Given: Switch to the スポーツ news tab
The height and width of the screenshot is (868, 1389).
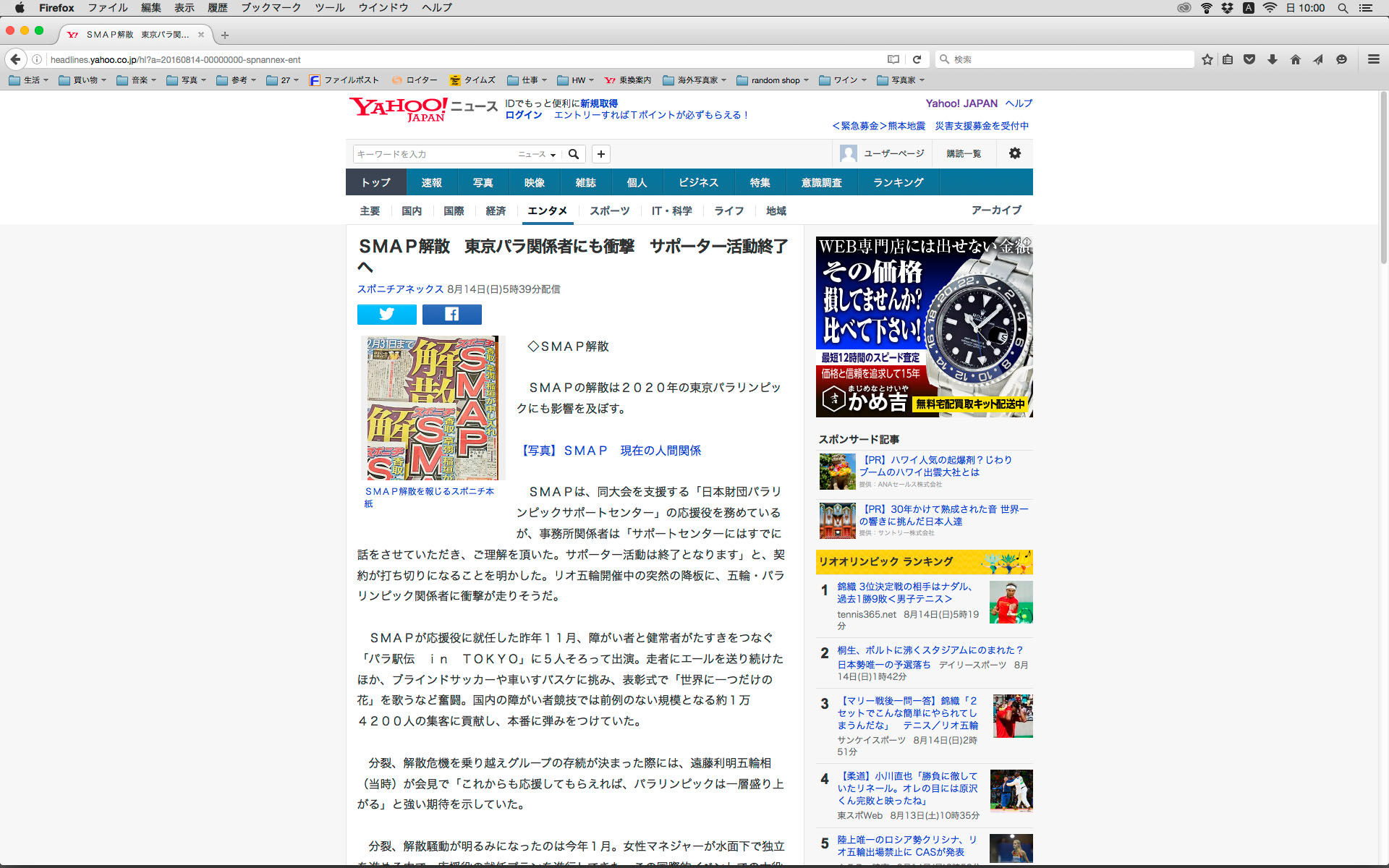Looking at the screenshot, I should pos(609,210).
